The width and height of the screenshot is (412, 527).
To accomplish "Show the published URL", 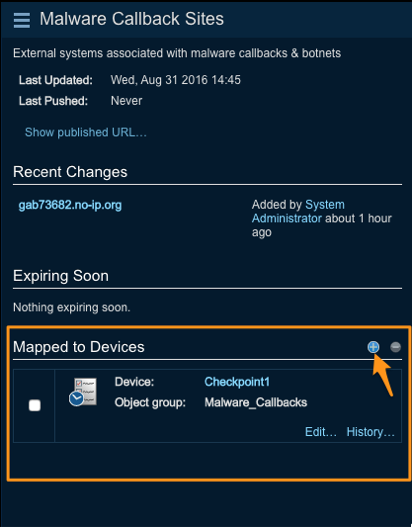I will [x=86, y=132].
